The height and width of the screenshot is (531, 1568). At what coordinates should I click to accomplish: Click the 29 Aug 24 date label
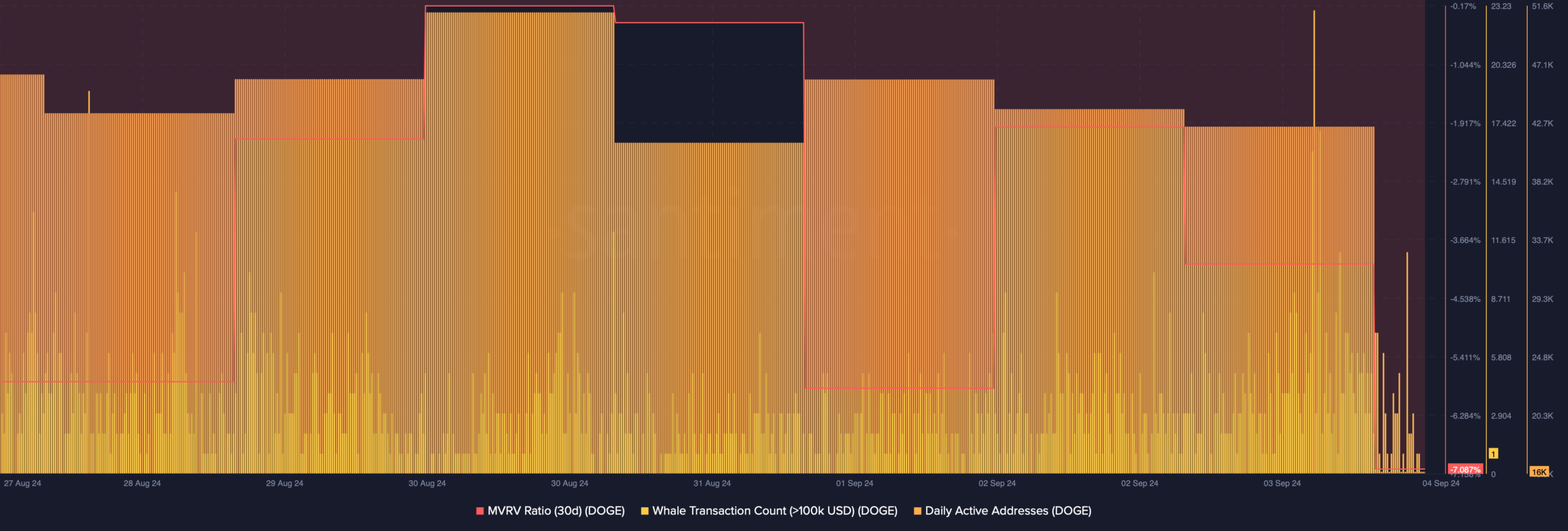point(285,483)
